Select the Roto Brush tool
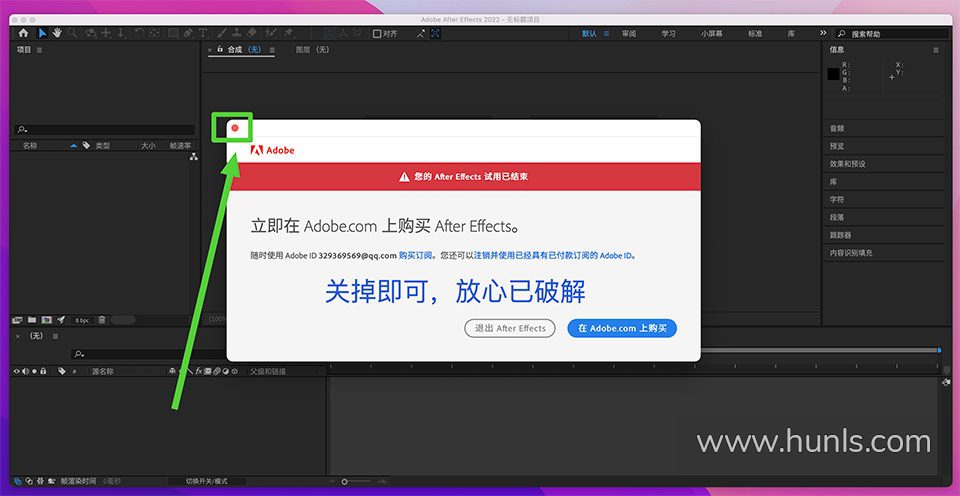 click(270, 33)
